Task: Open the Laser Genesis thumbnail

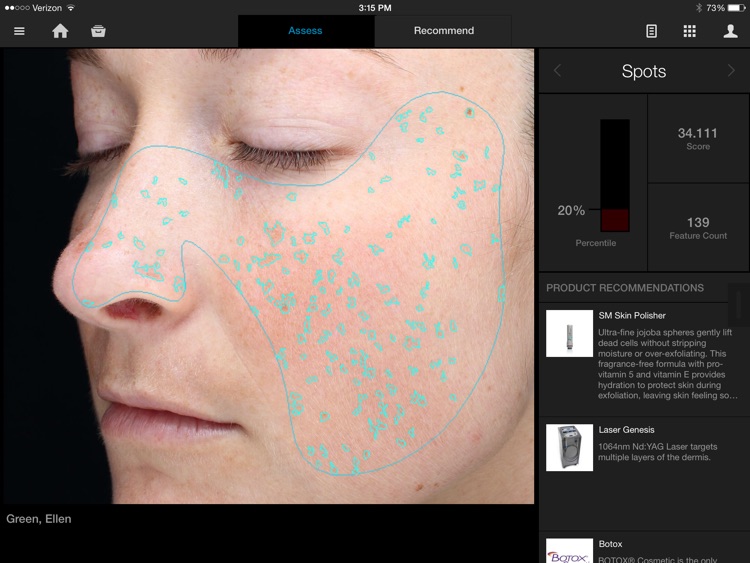Action: tap(569, 448)
